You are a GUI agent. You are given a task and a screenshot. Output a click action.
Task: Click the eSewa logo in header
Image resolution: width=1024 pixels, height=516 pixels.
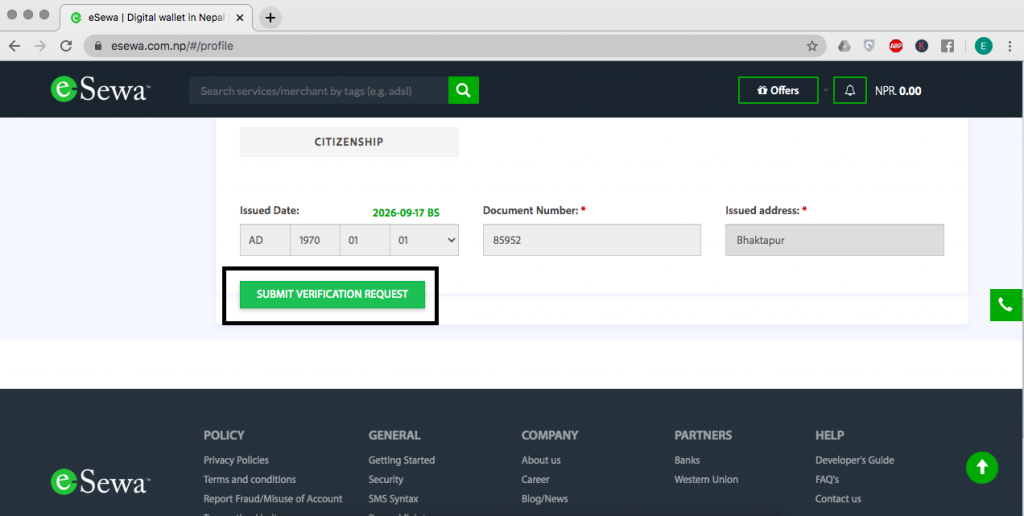100,90
